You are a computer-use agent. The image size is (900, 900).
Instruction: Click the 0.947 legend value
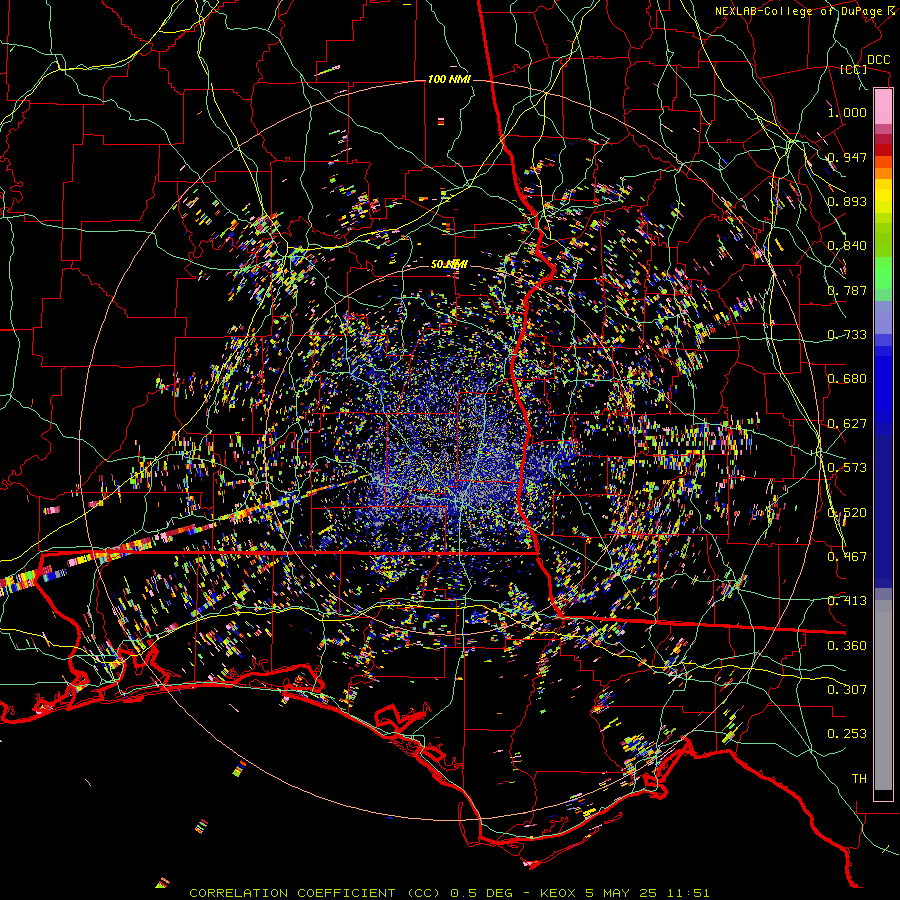click(x=847, y=157)
